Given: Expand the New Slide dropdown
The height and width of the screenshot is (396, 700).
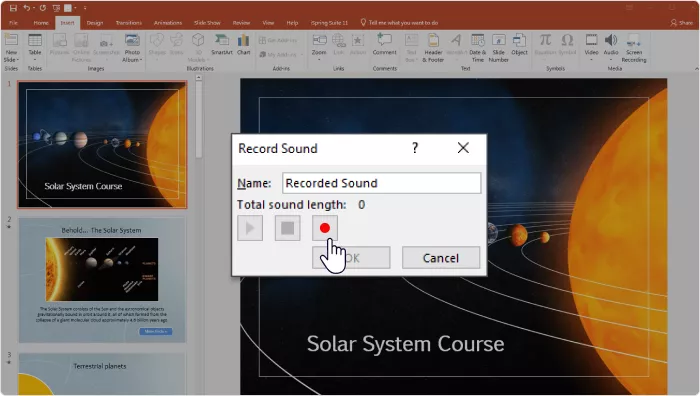Looking at the screenshot, I should (11, 59).
